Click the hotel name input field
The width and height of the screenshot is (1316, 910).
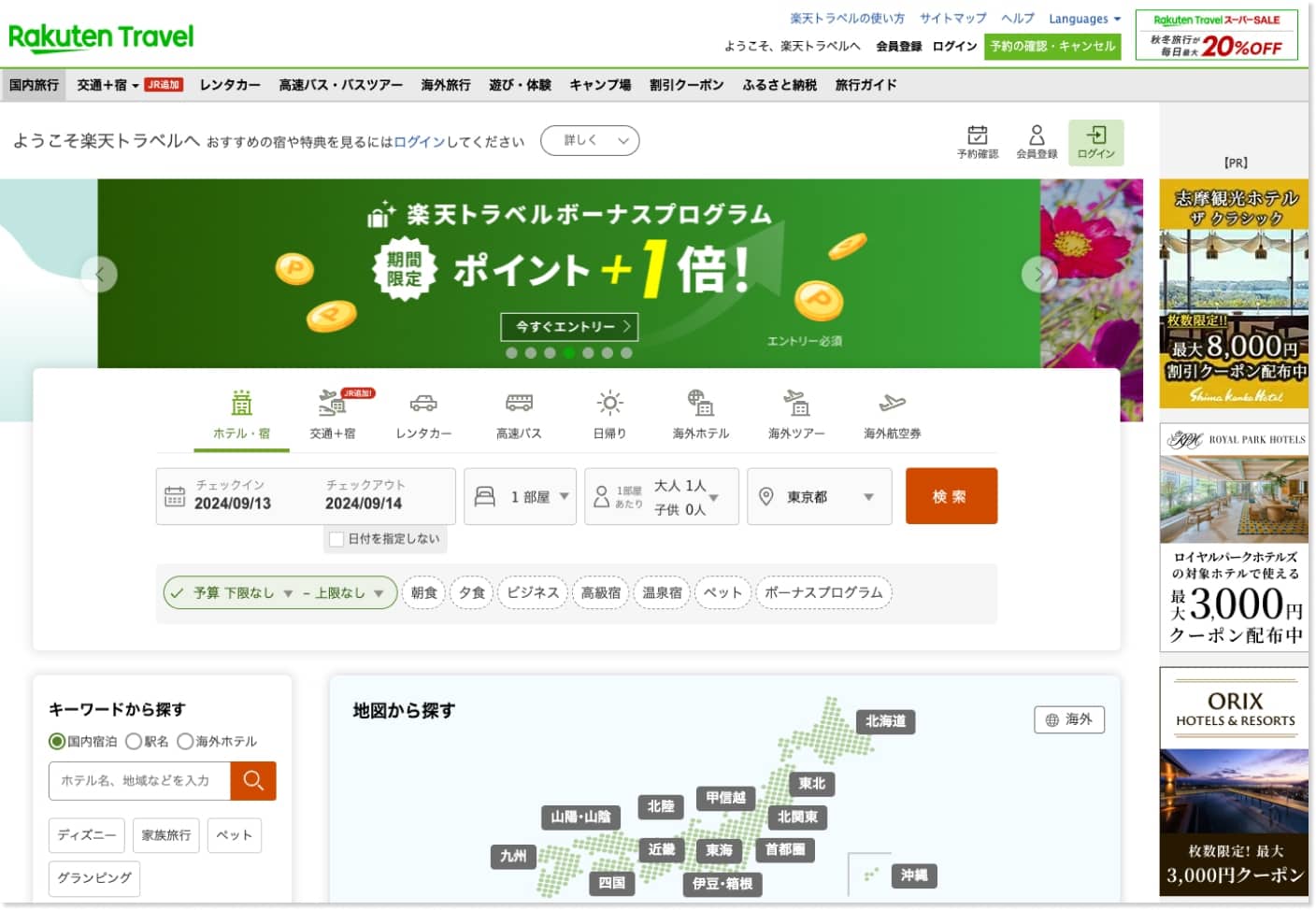138,780
